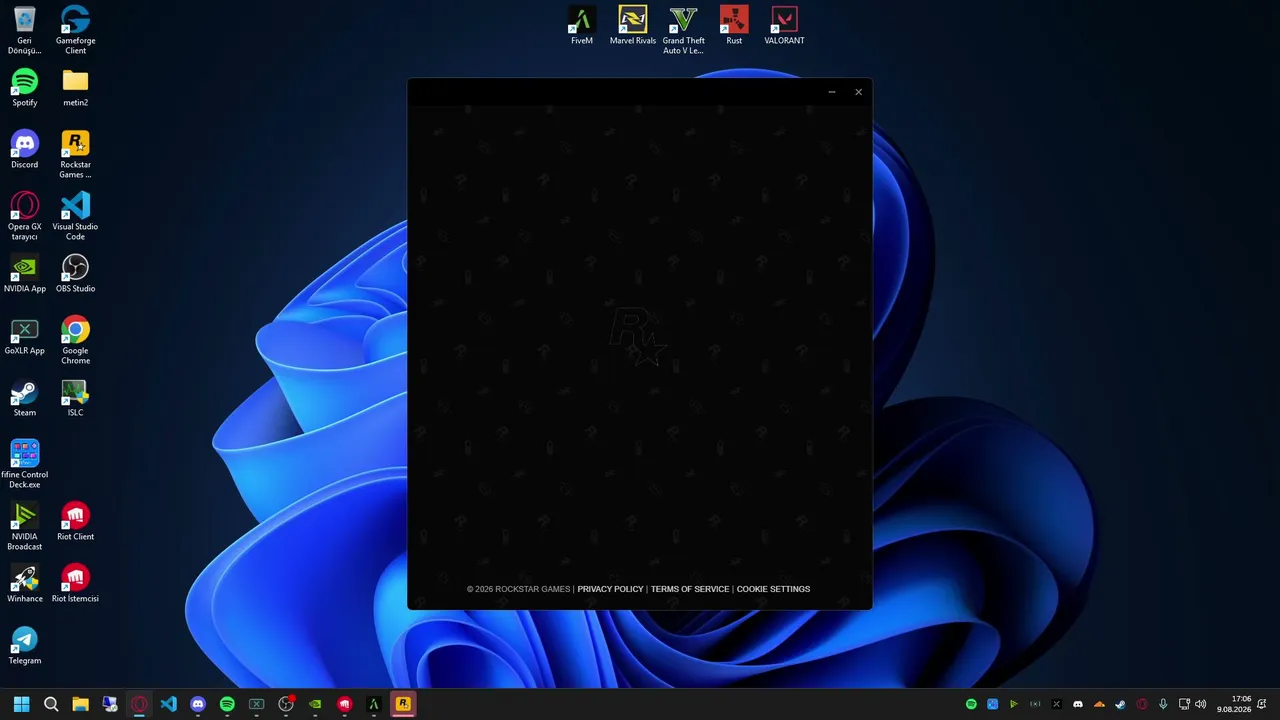Select the Riot Client desktop shortcut
The width and height of the screenshot is (1280, 720).
(75, 522)
